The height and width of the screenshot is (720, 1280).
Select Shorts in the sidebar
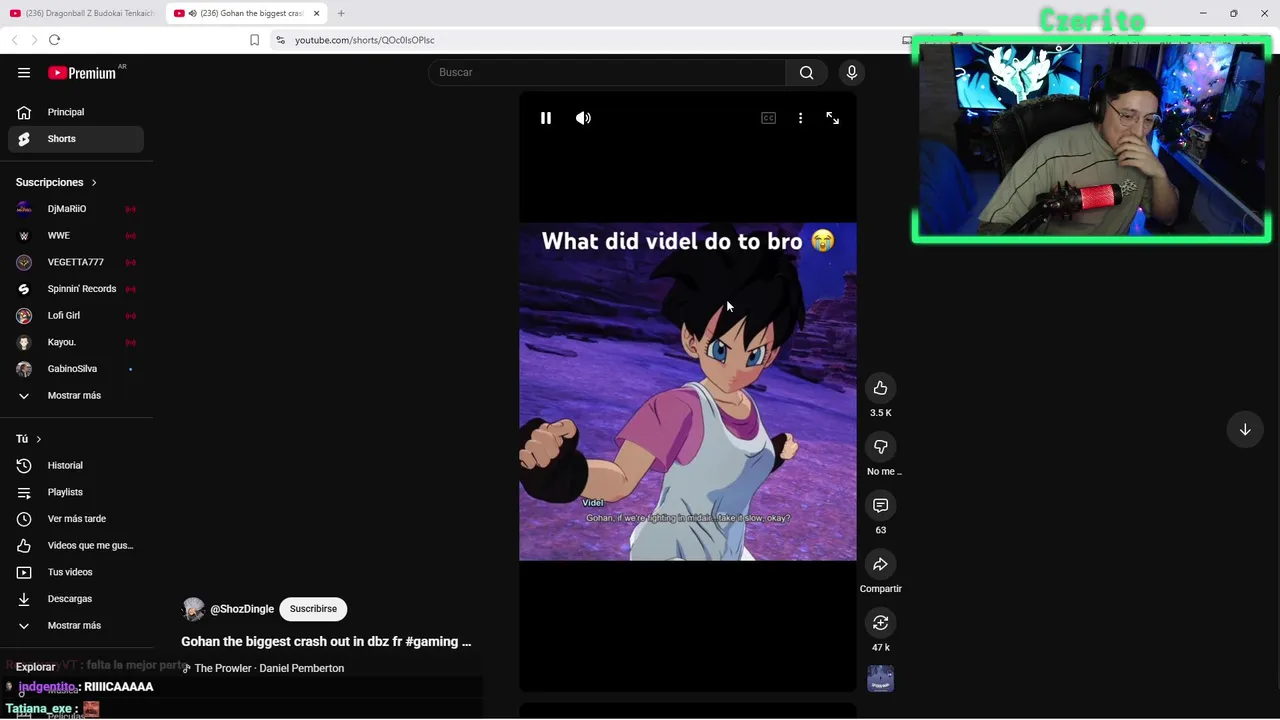[x=76, y=139]
